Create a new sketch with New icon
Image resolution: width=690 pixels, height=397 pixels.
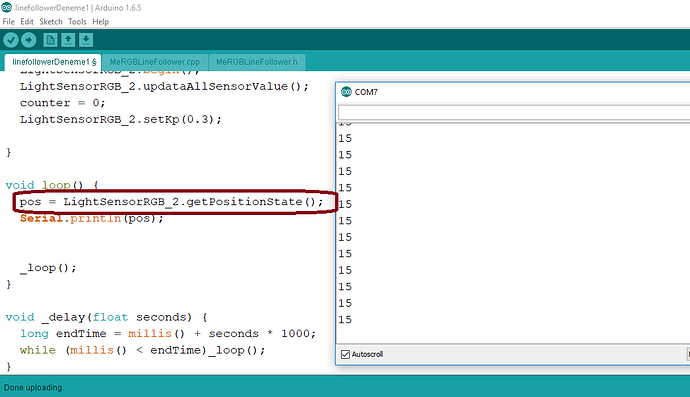click(50, 40)
